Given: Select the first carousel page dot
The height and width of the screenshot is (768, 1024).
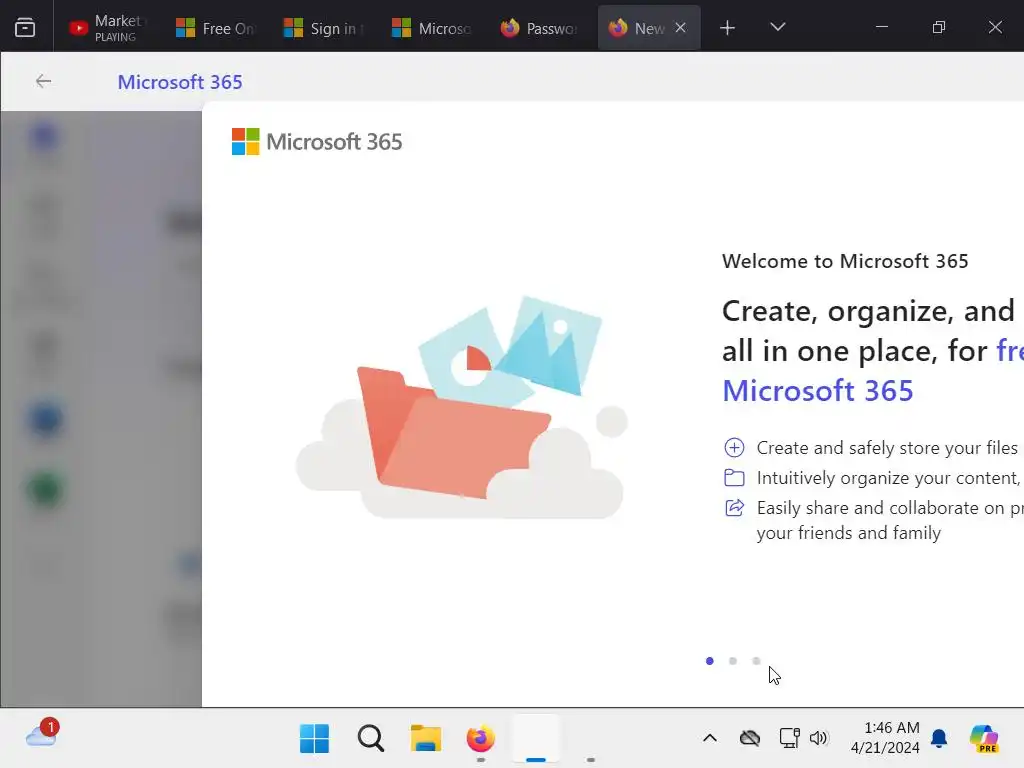Looking at the screenshot, I should [710, 661].
